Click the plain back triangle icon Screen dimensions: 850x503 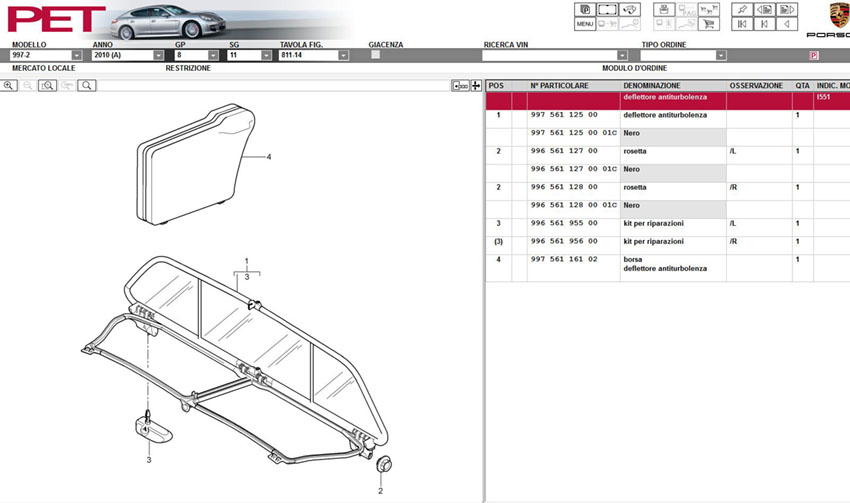787,24
